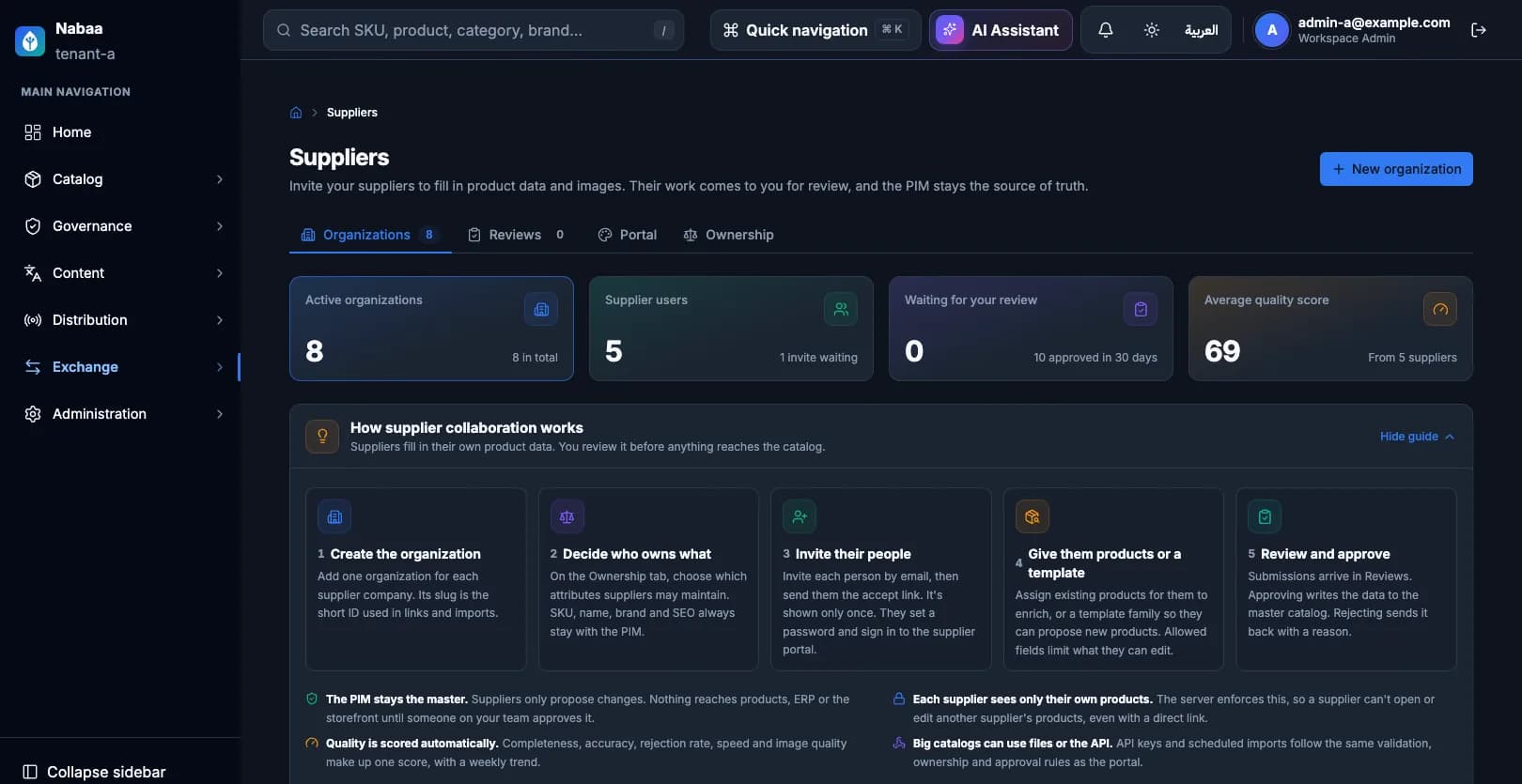Expand the Distribution menu chevron
Image resolution: width=1522 pixels, height=784 pixels.
pyautogui.click(x=220, y=320)
